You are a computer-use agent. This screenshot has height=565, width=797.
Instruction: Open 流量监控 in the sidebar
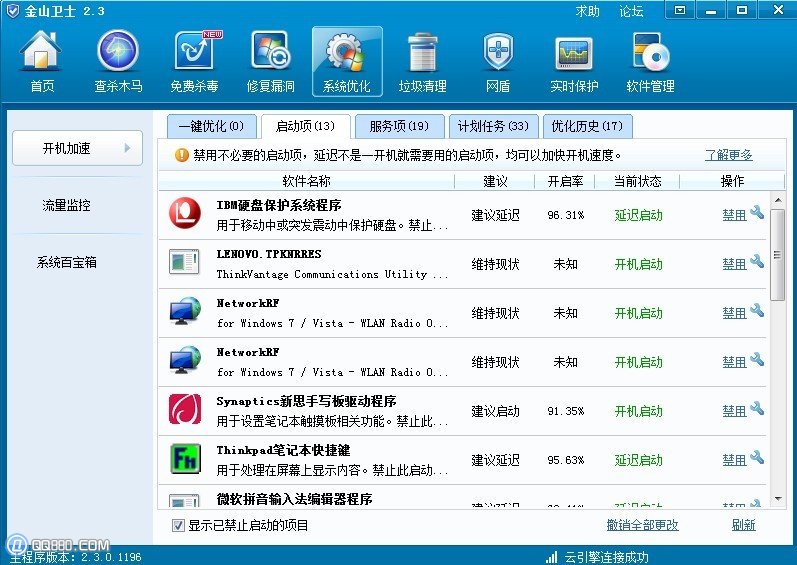[x=67, y=205]
